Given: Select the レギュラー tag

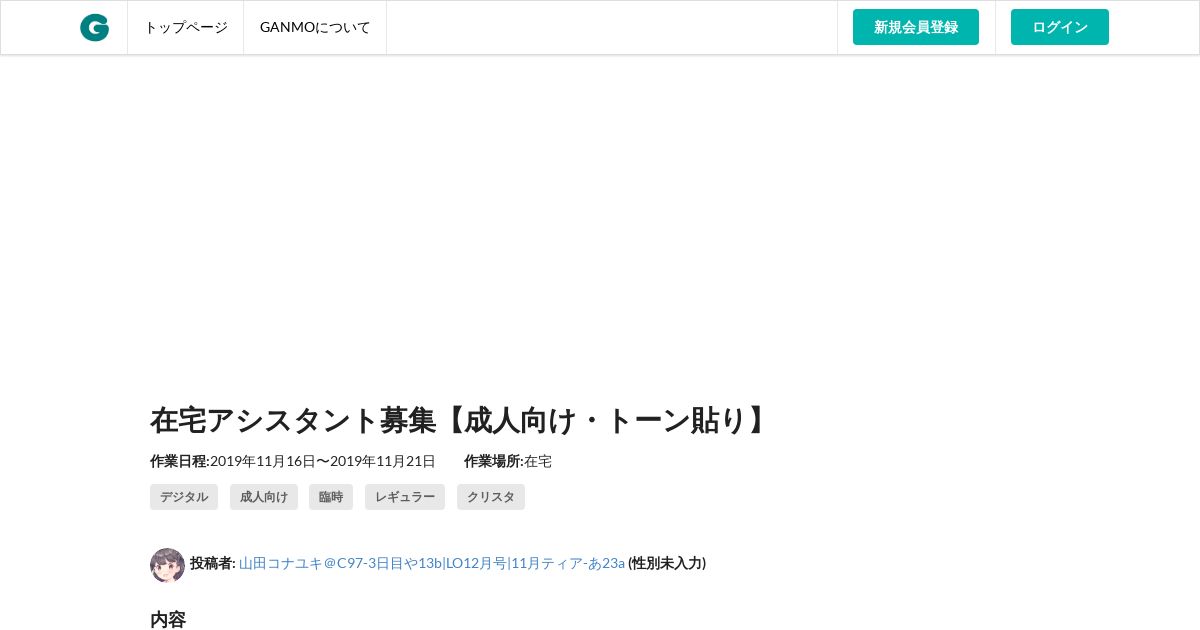Looking at the screenshot, I should 405,497.
